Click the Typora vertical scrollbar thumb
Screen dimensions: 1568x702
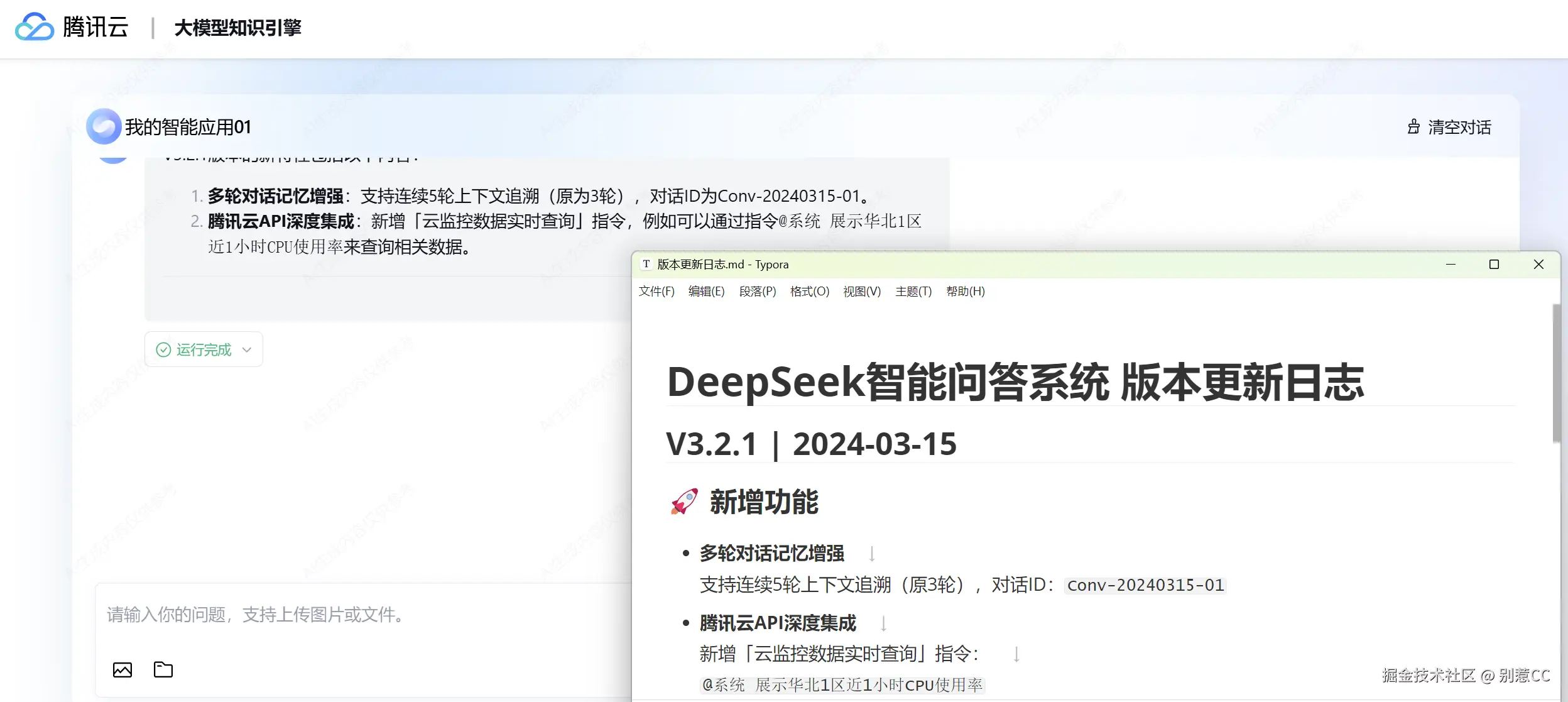click(1556, 374)
